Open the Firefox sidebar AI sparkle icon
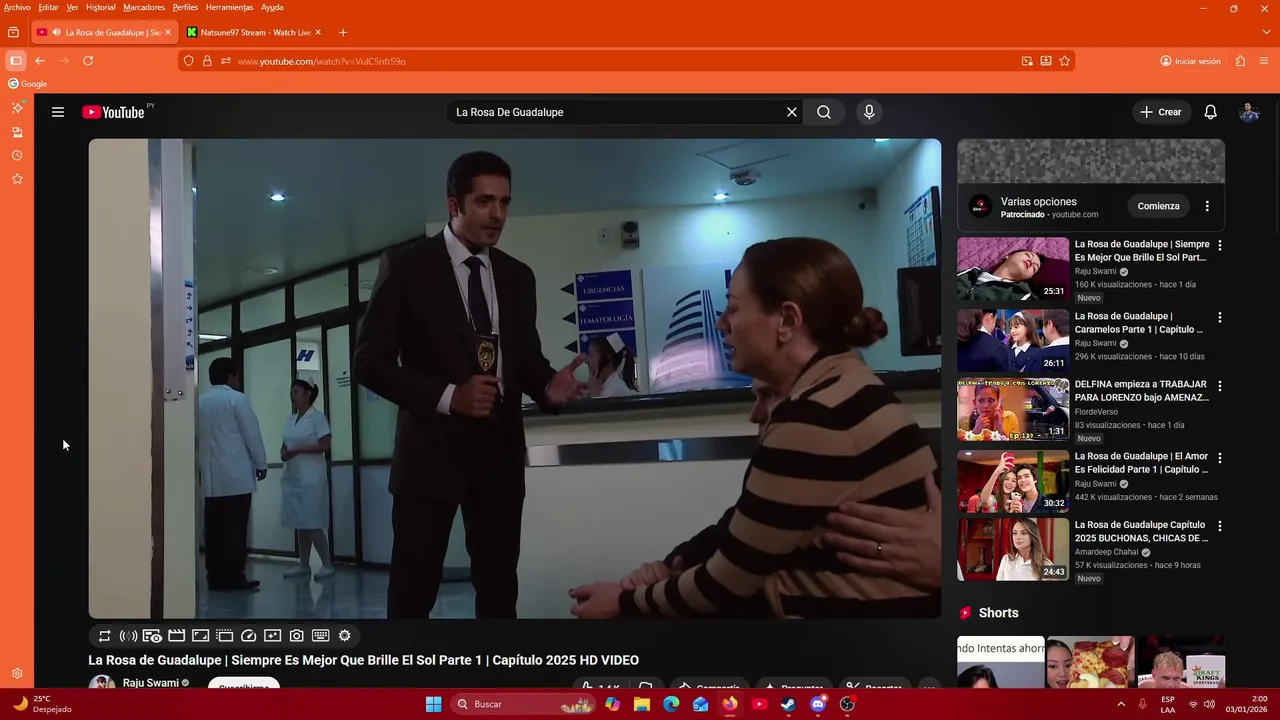The width and height of the screenshot is (1280, 720). [x=17, y=107]
